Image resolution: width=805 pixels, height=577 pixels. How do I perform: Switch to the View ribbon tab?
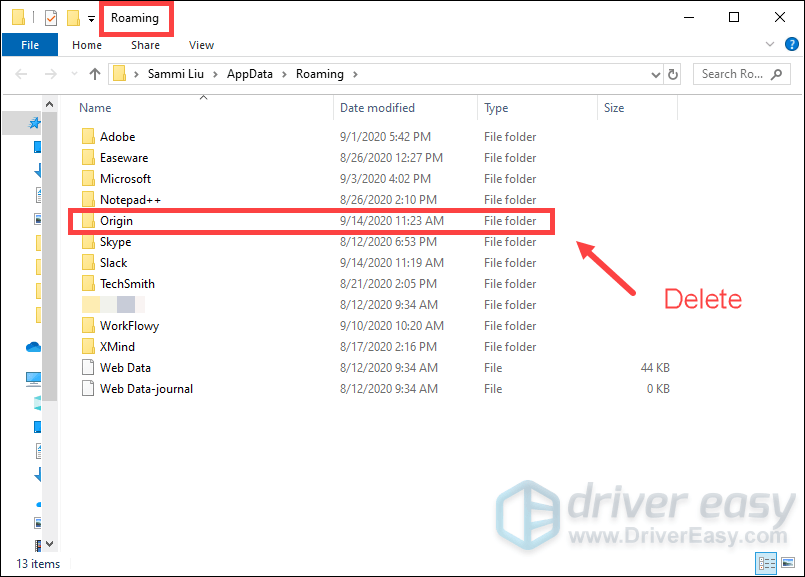pos(201,45)
